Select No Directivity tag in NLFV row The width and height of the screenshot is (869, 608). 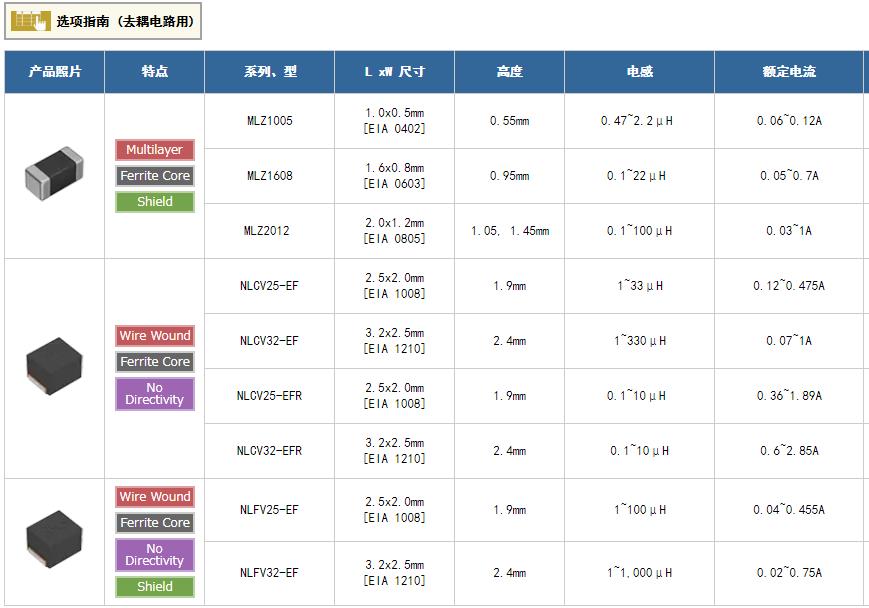155,555
